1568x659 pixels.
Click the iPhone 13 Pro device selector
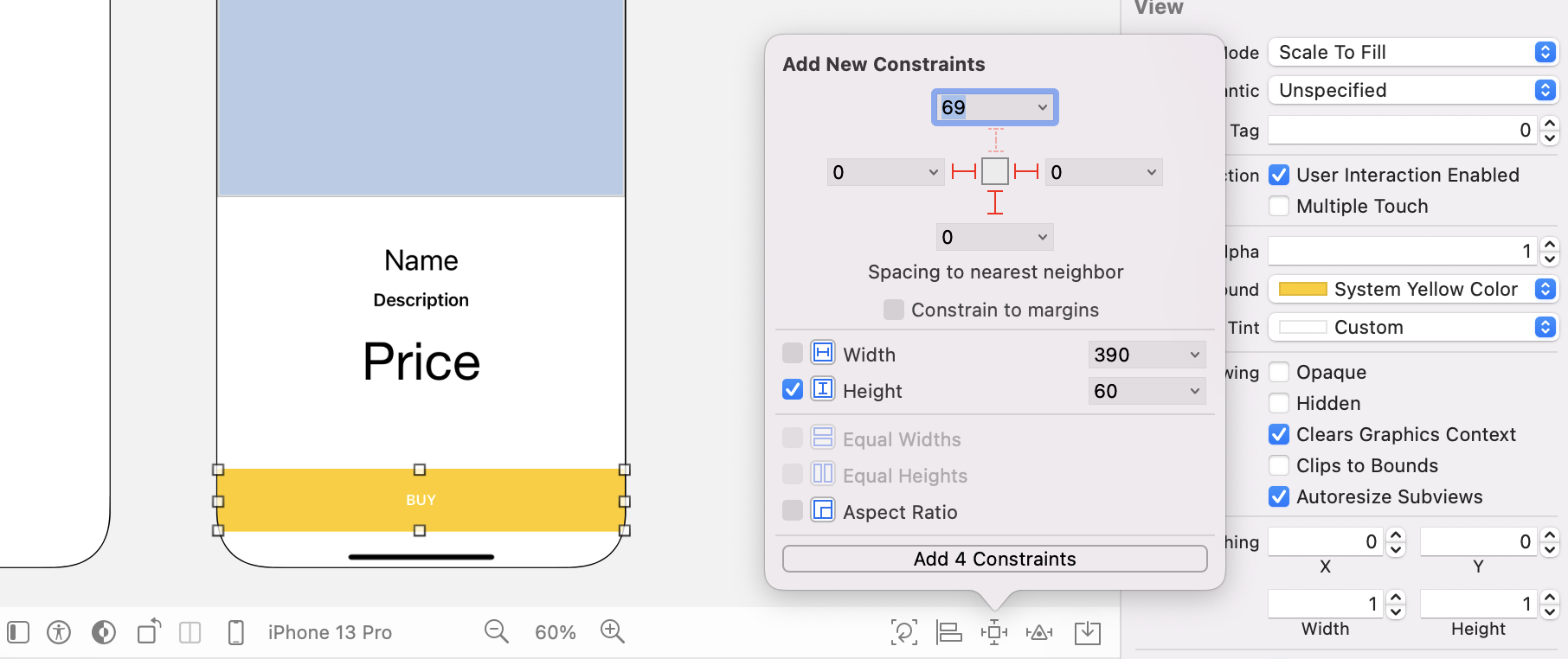[x=330, y=632]
